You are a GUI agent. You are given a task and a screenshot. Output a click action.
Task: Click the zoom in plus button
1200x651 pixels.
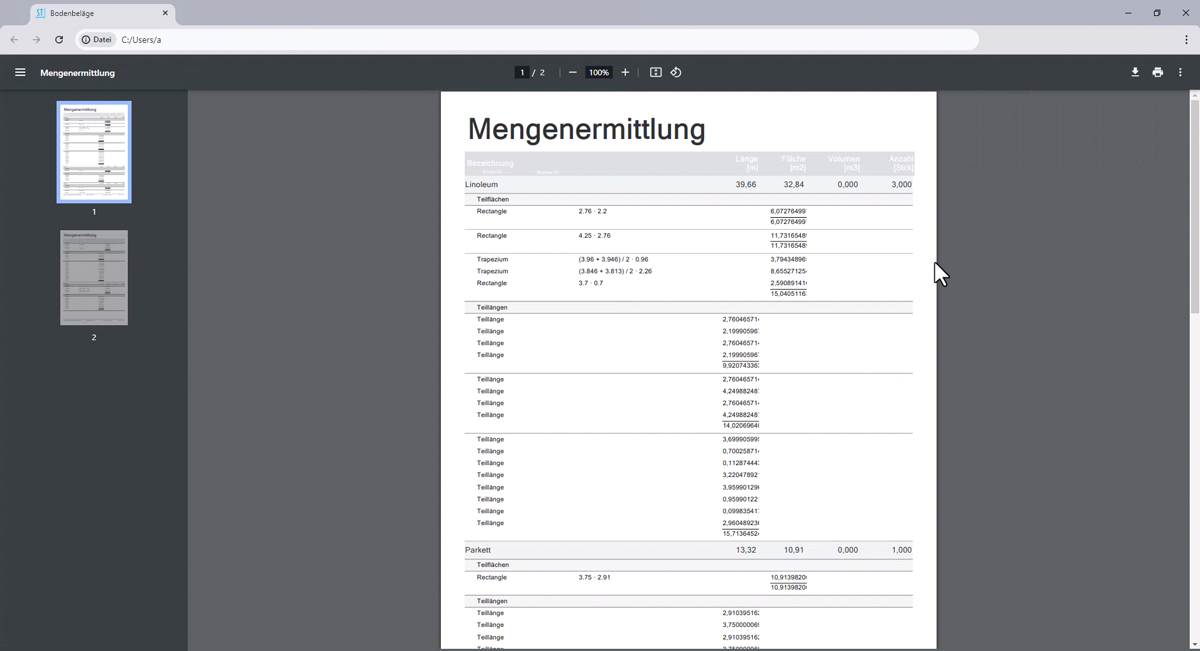point(625,73)
